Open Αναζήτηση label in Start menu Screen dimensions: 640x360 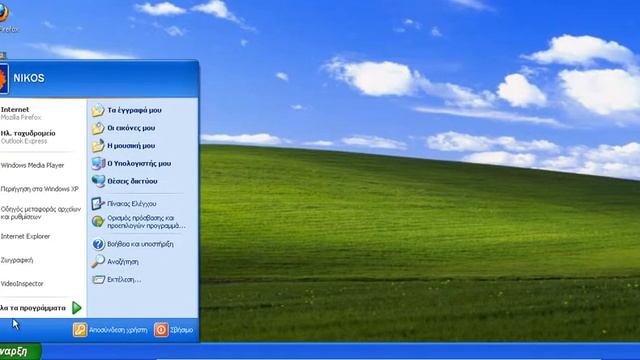[x=122, y=262]
